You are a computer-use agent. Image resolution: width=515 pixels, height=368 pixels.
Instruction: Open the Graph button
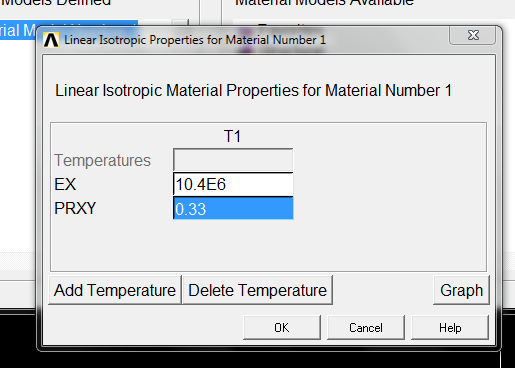pyautogui.click(x=461, y=290)
